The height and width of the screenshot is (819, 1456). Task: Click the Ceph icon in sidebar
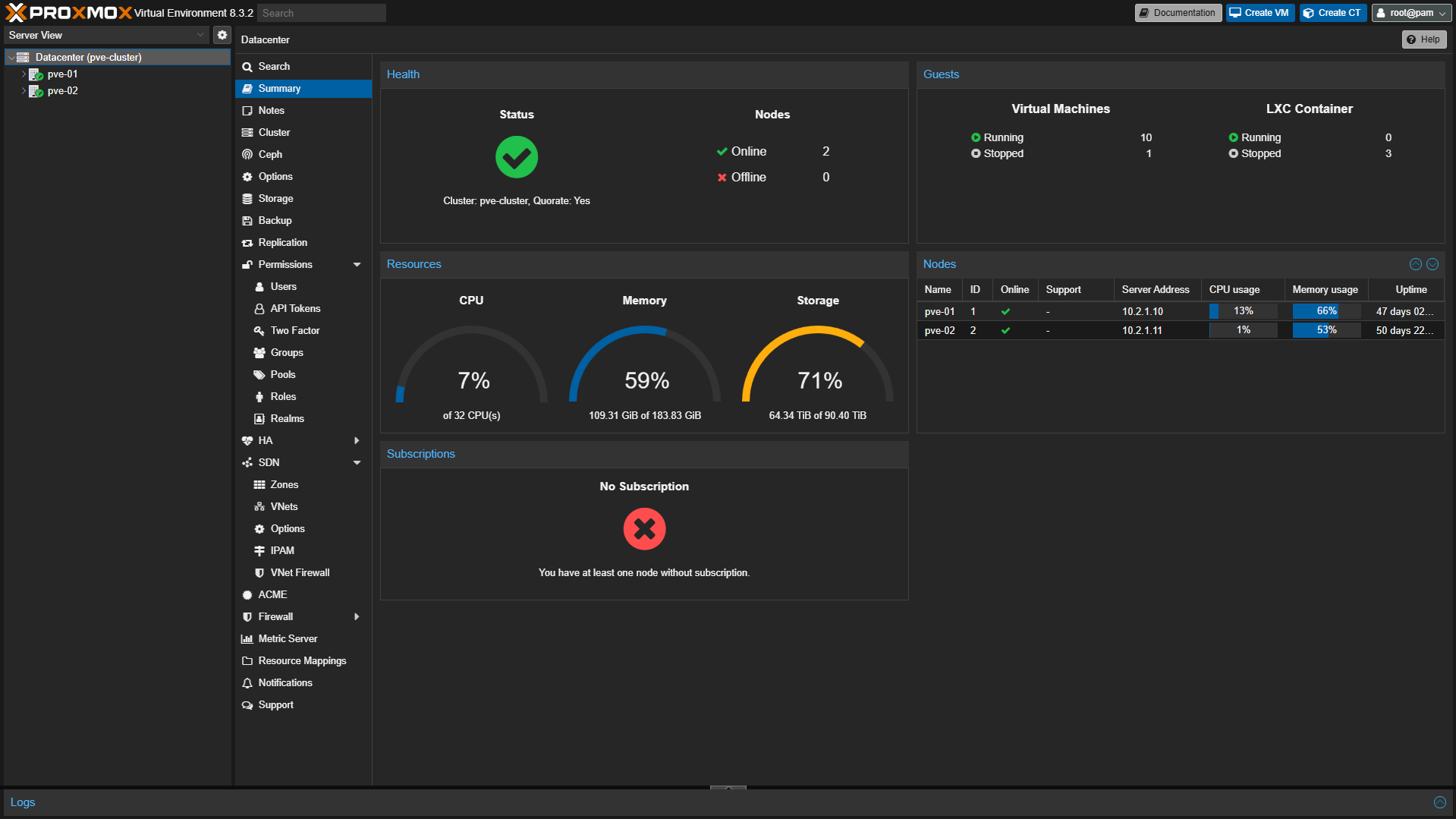click(x=247, y=155)
